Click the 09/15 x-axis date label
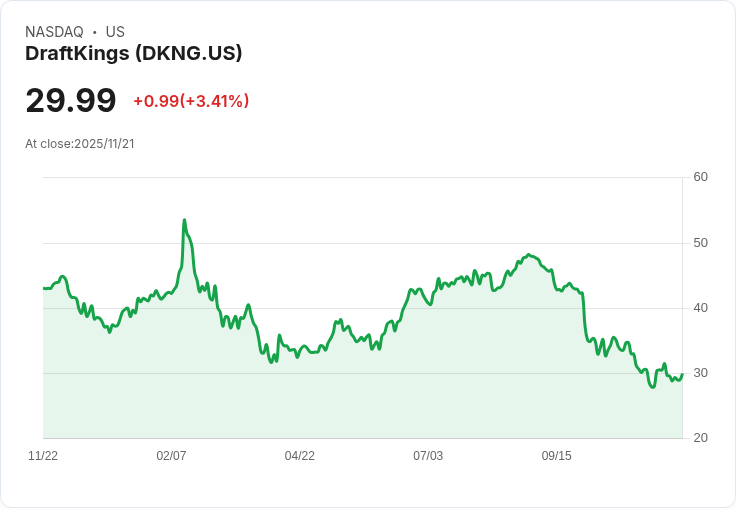736x508 pixels. [x=557, y=455]
